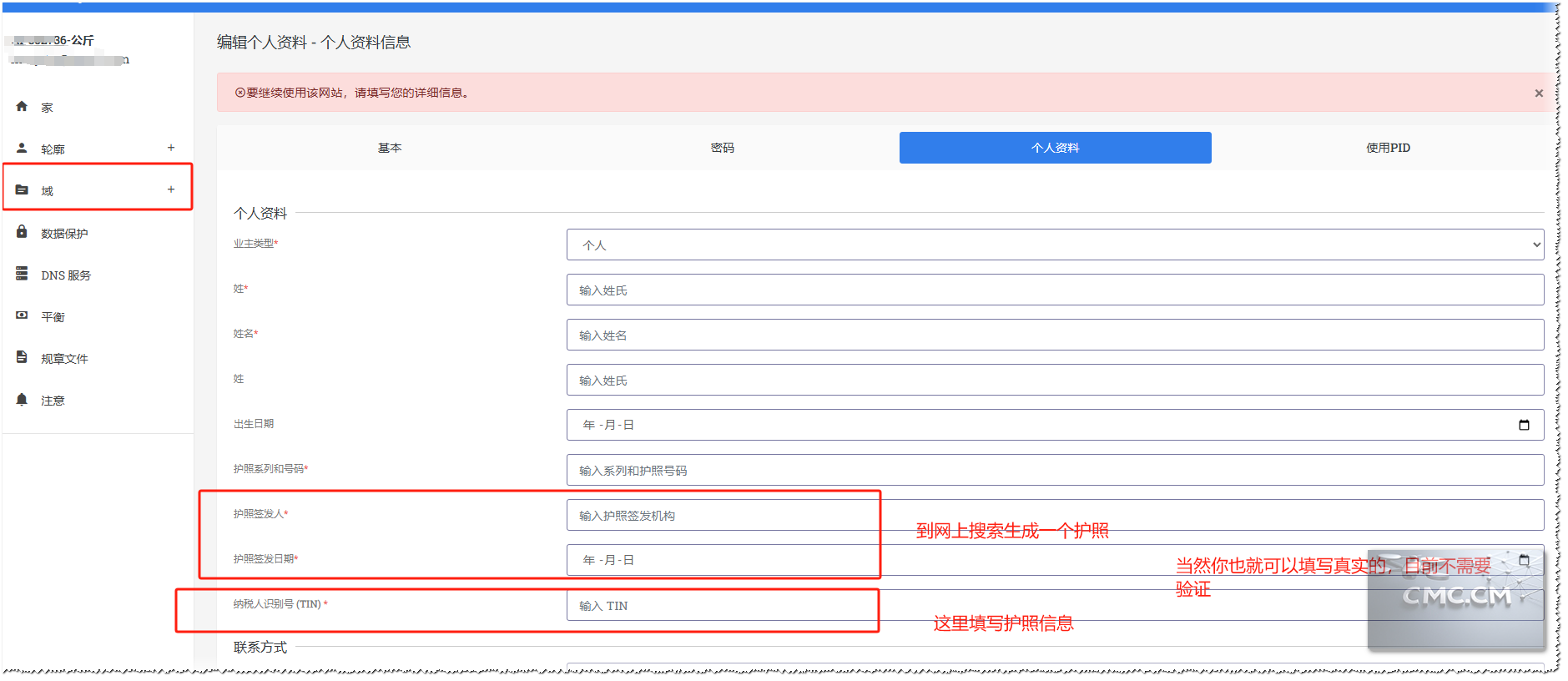Focus the 护照系列和号码 field
This screenshot has height=681, width=1568.
pyautogui.click(x=1055, y=470)
